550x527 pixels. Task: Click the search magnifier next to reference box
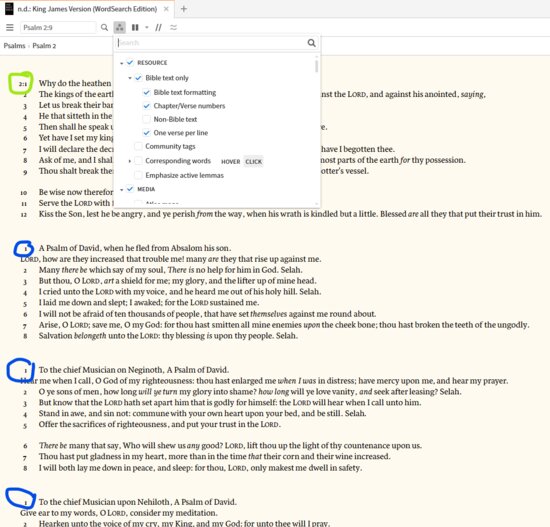(x=104, y=27)
